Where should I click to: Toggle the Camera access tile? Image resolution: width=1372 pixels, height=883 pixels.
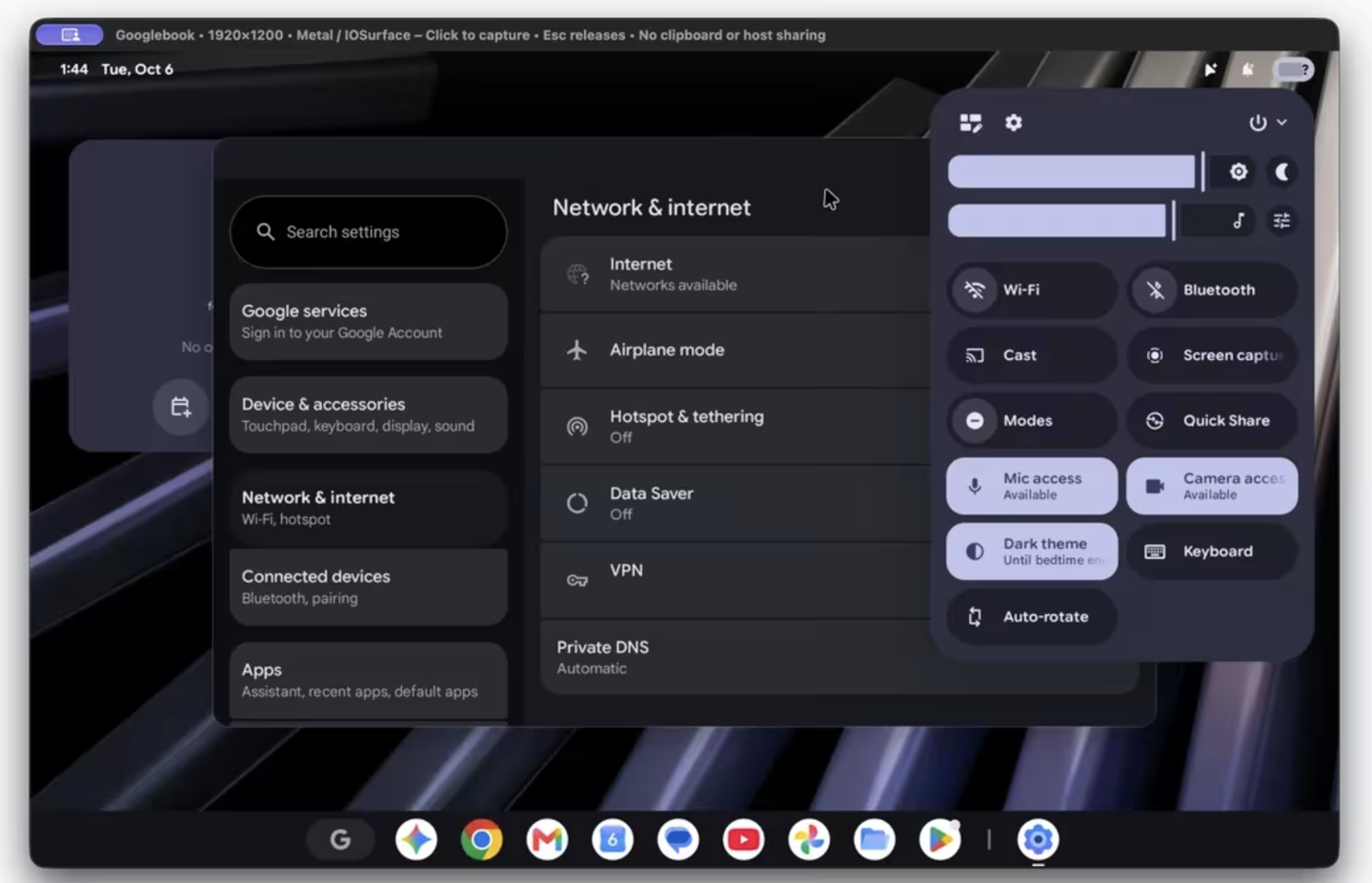click(x=1212, y=486)
